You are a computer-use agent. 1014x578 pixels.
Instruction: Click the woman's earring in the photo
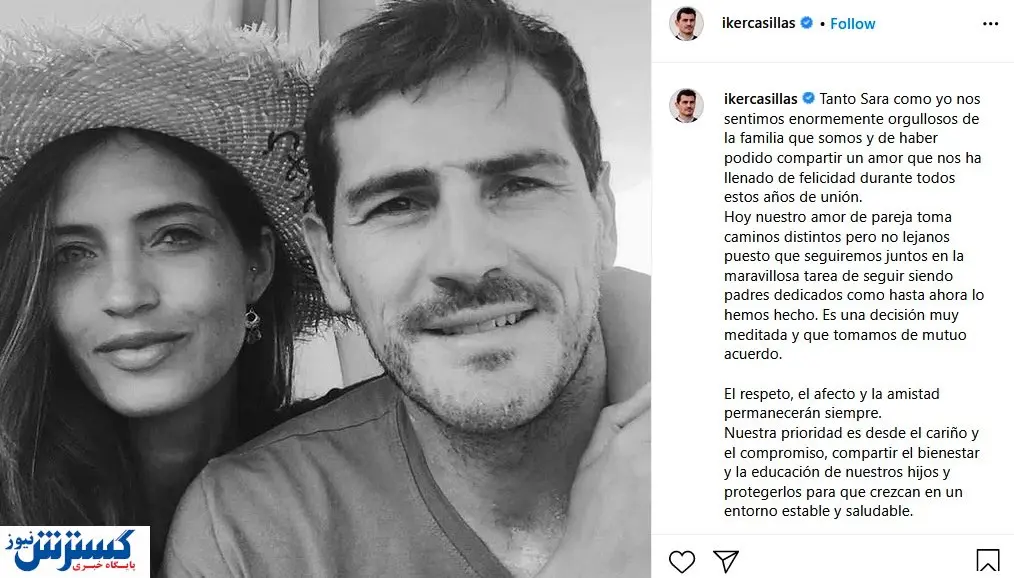tap(252, 325)
